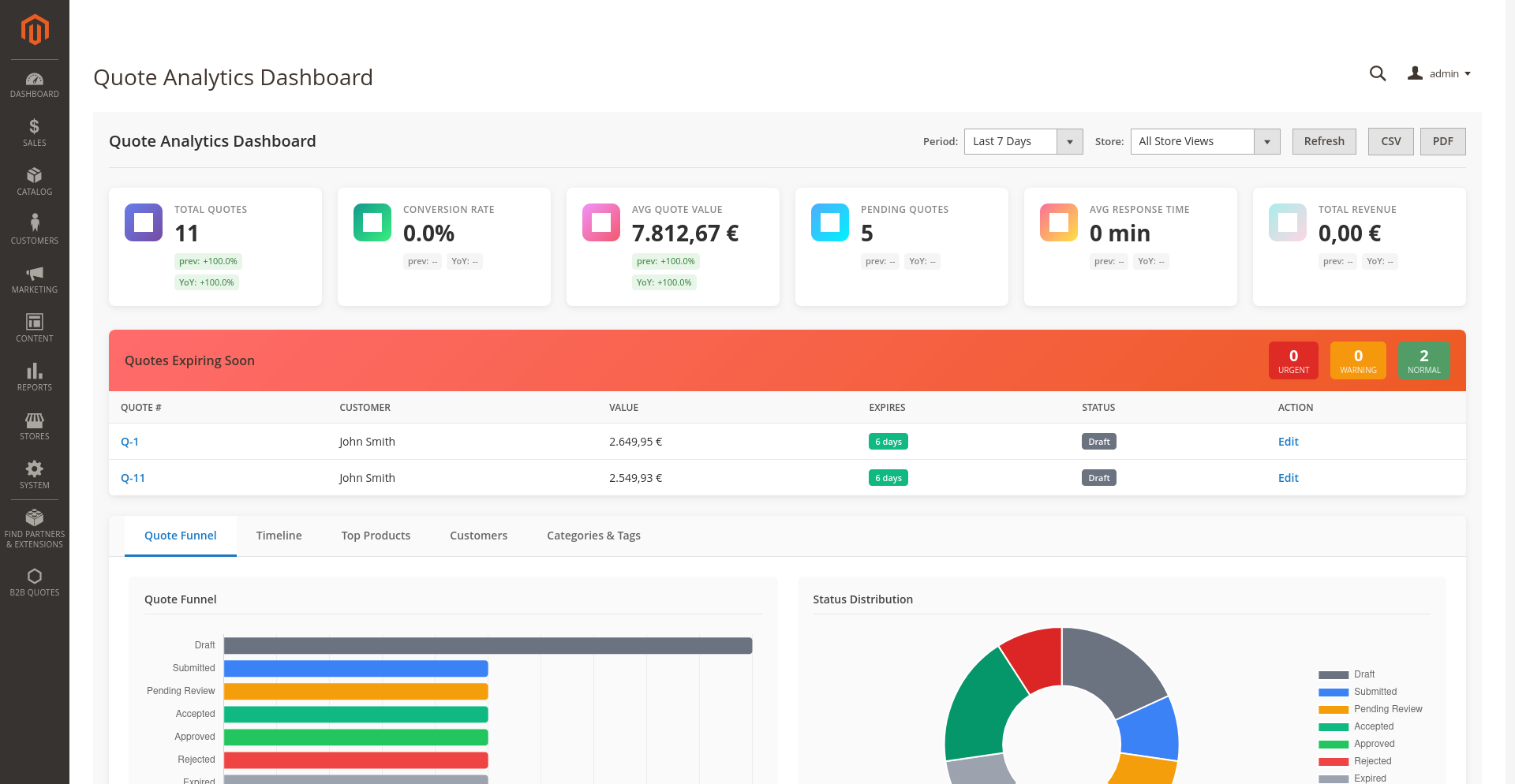The image size is (1515, 784).
Task: Open the Reports sidebar menu
Action: [35, 378]
